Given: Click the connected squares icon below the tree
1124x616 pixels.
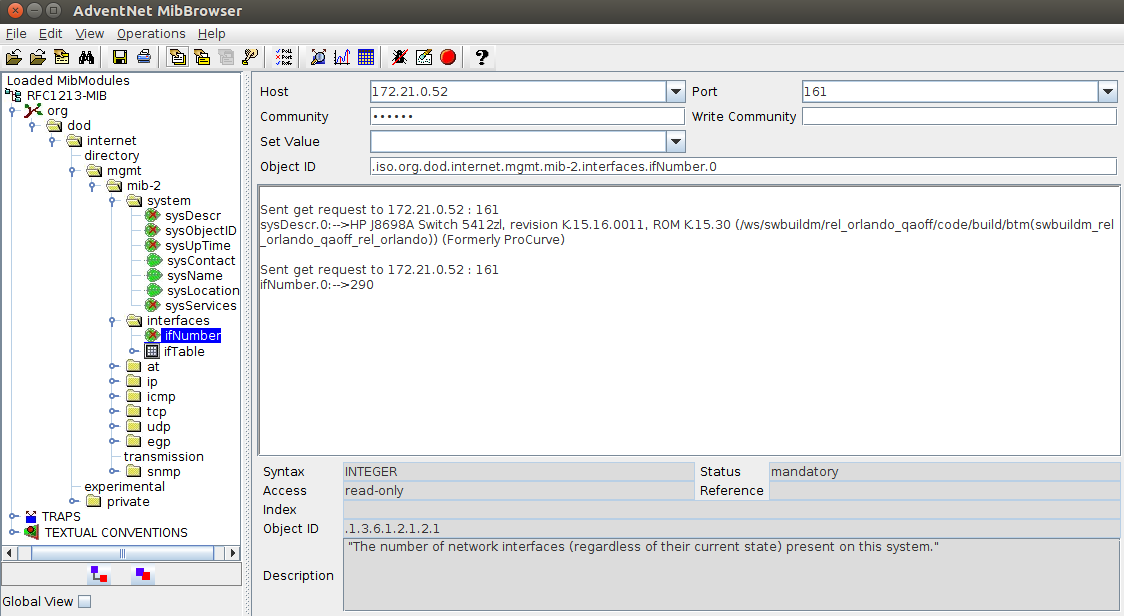Looking at the screenshot, I should pyautogui.click(x=99, y=574).
